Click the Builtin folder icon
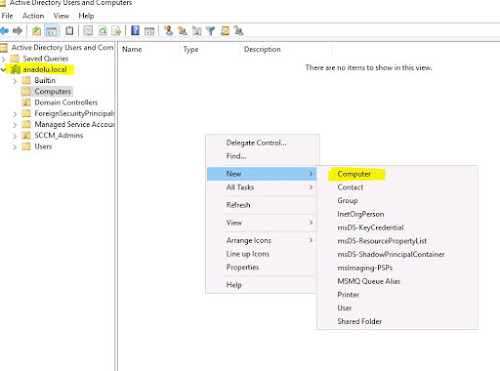Image resolution: width=500 pixels, height=371 pixels. pos(26,80)
